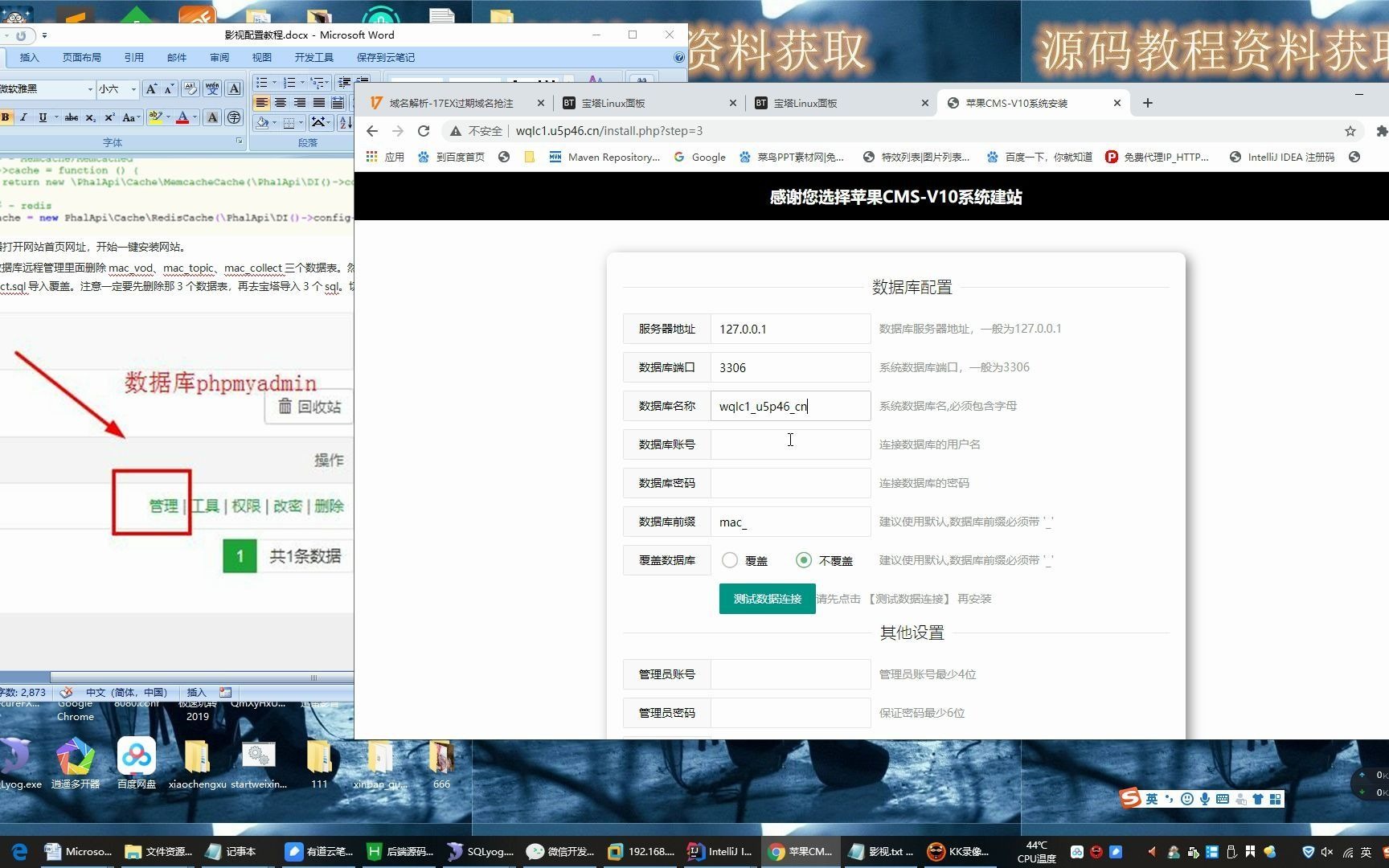The width and height of the screenshot is (1389, 868).
Task: Click the bullet list icon
Action: 261,83
